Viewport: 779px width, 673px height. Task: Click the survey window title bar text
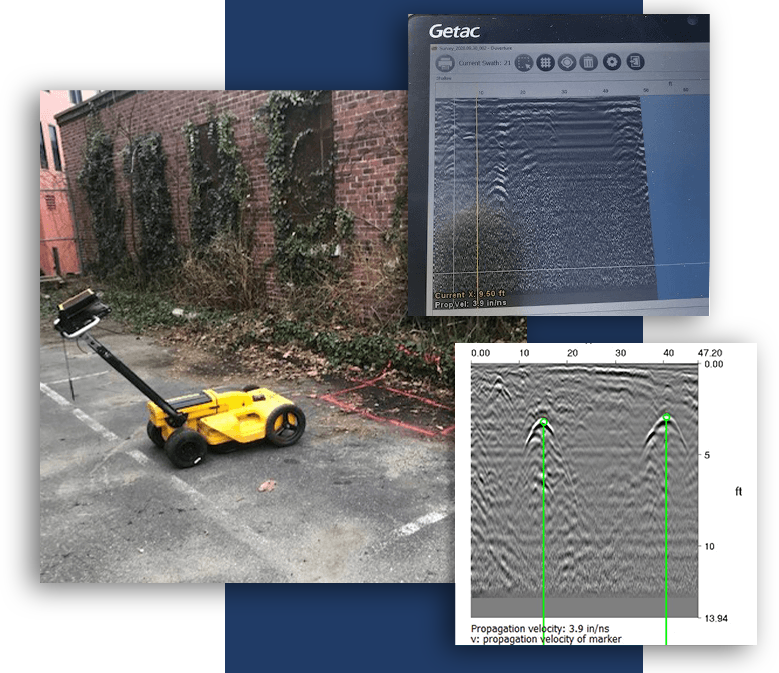[x=475, y=48]
